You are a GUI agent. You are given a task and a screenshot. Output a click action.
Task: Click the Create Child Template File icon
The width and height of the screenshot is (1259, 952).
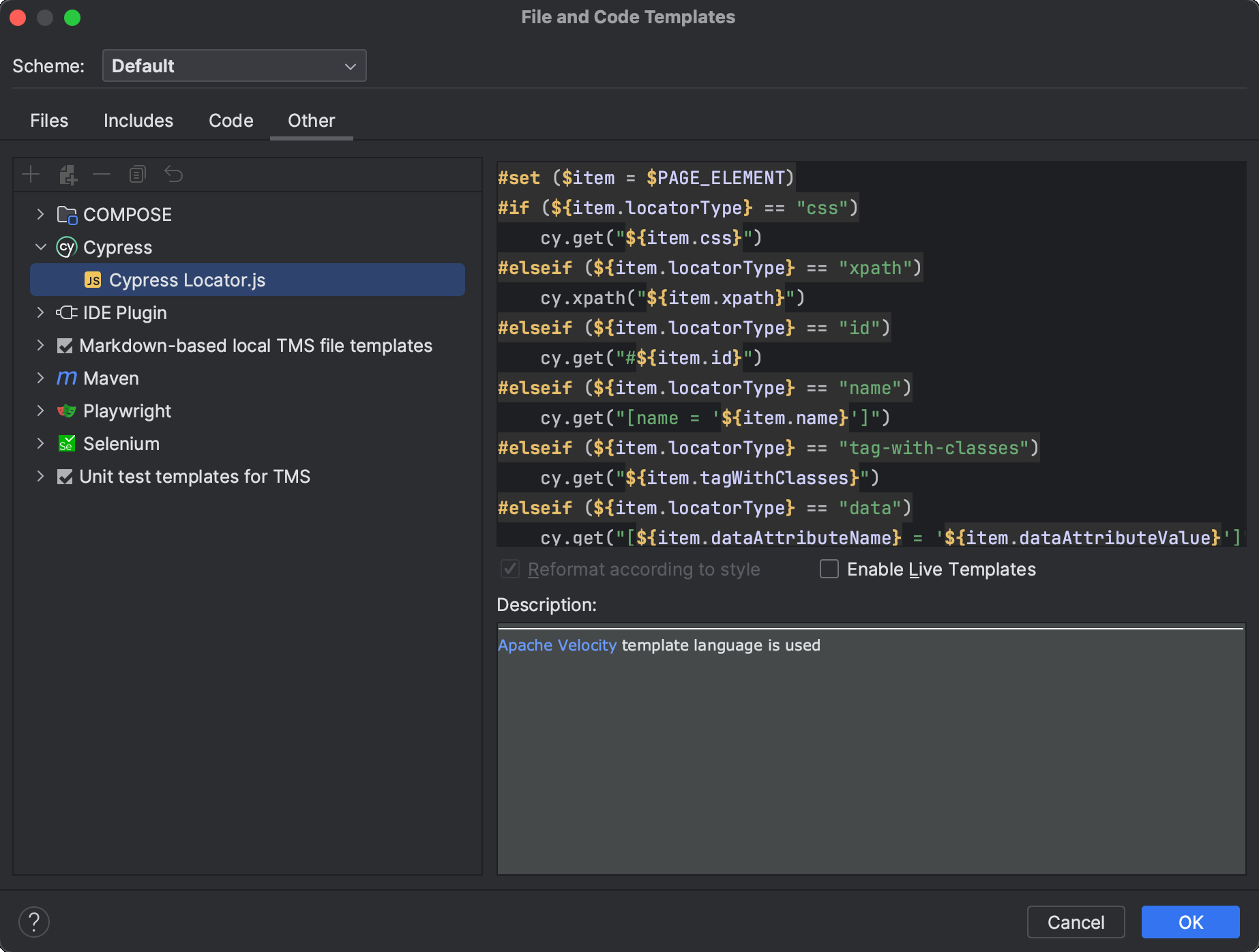pyautogui.click(x=68, y=175)
